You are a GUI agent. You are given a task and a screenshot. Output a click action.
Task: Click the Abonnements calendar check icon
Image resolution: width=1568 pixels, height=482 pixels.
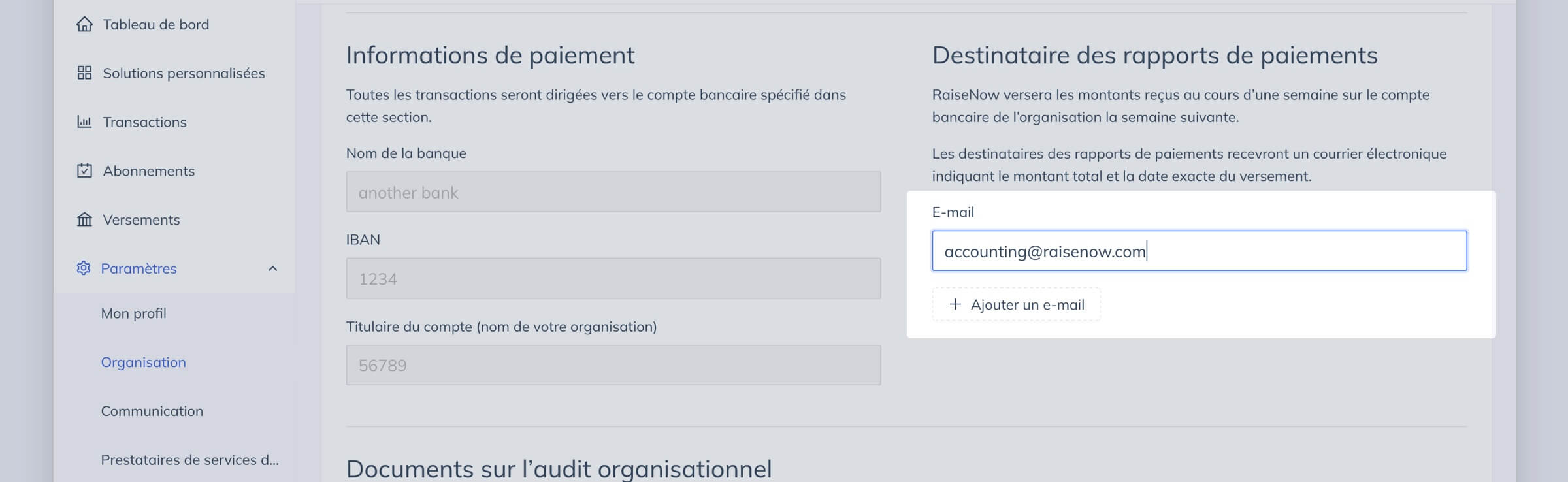[x=84, y=170]
